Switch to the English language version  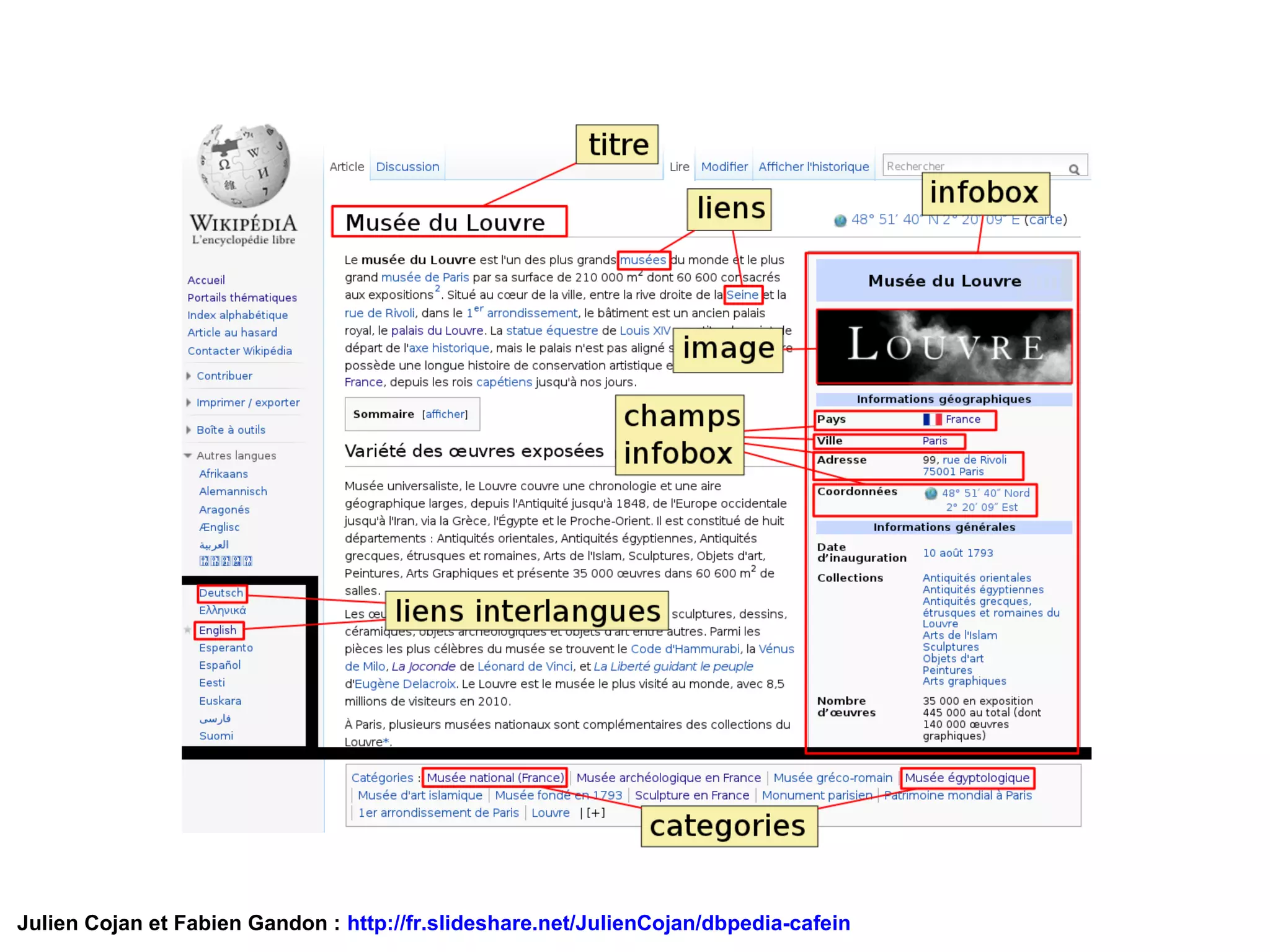coord(218,630)
